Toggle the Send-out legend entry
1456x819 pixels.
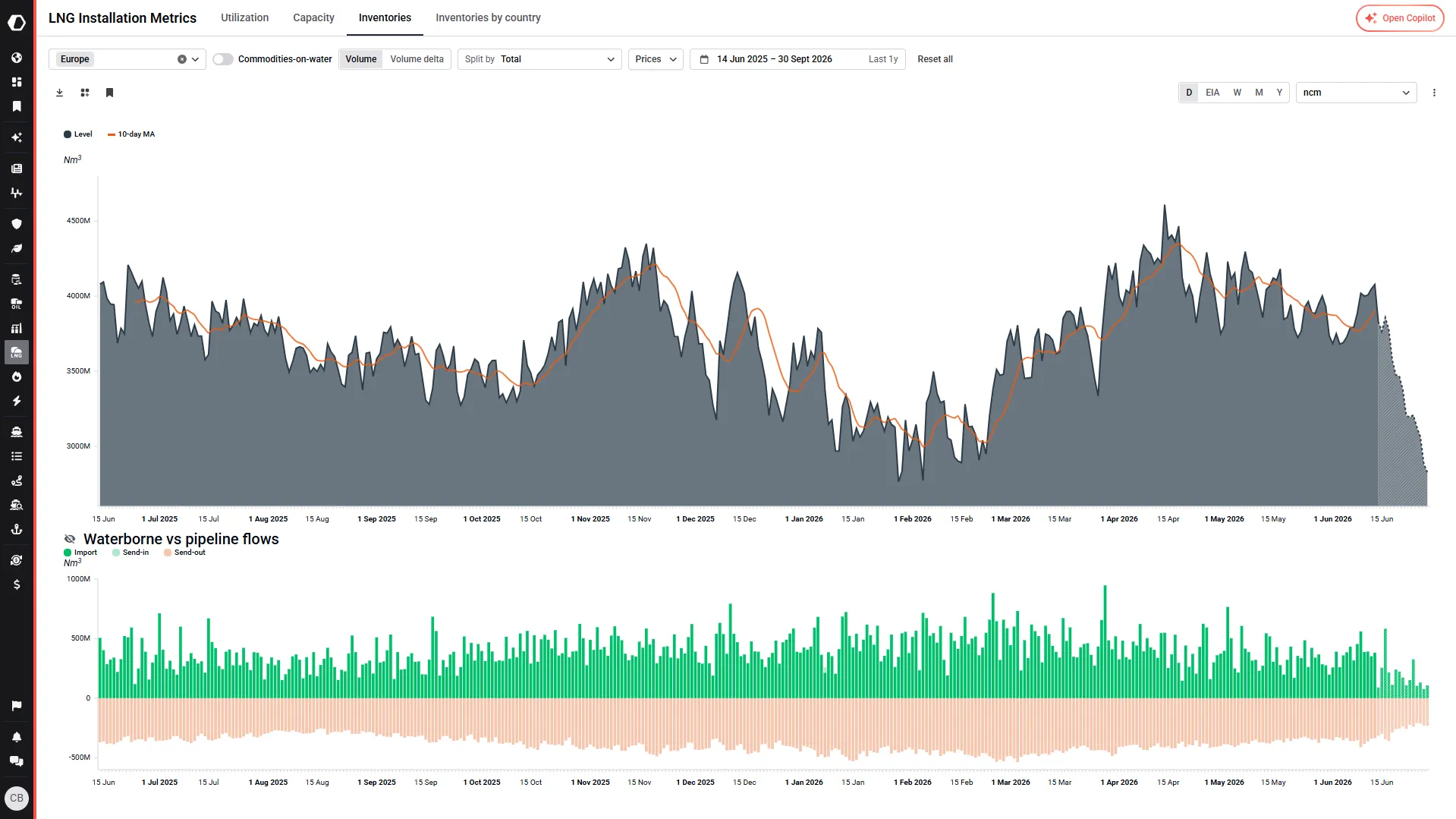pos(184,553)
